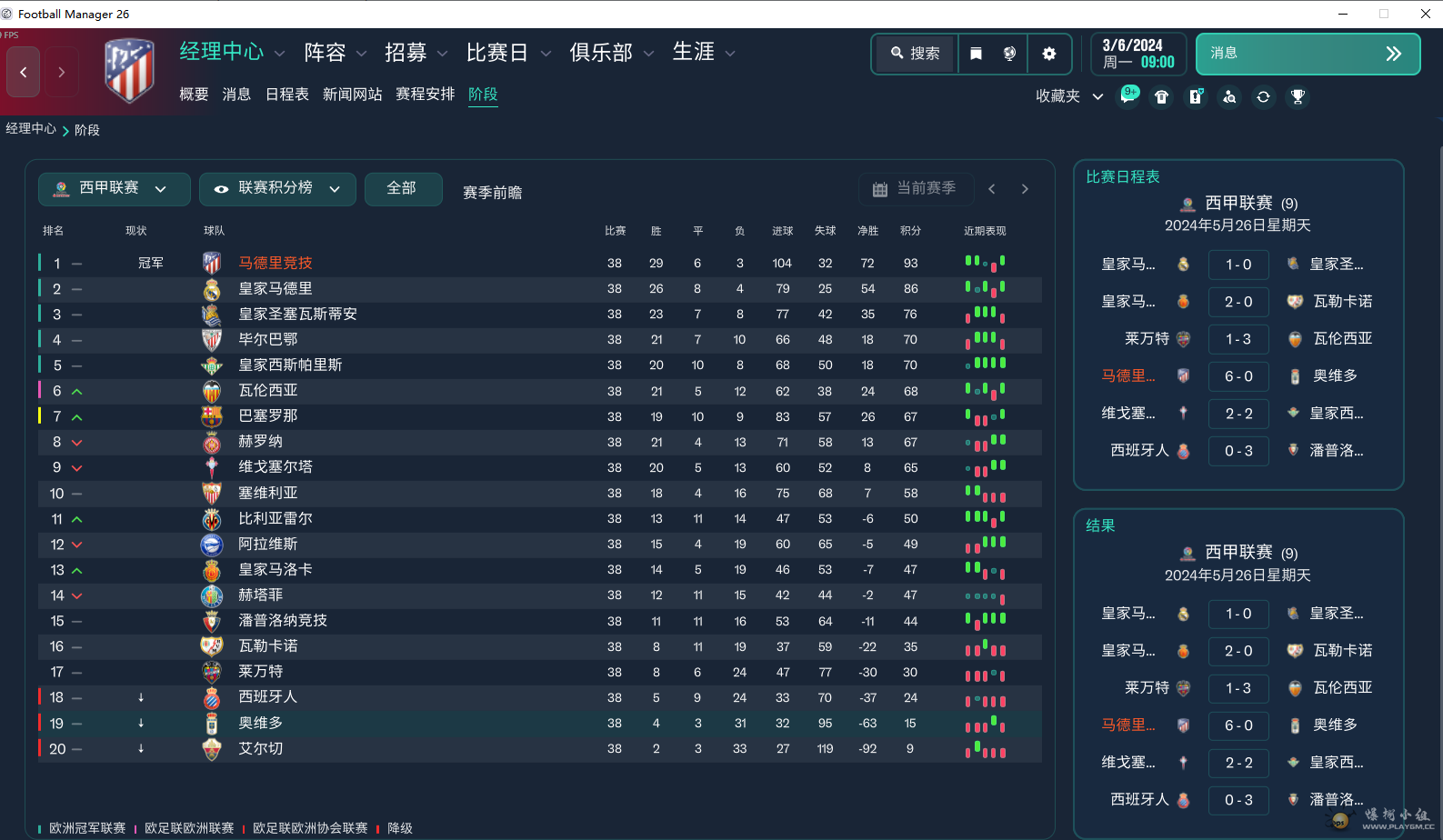The image size is (1443, 840).
Task: Sort table by 进球 column header
Action: (782, 231)
